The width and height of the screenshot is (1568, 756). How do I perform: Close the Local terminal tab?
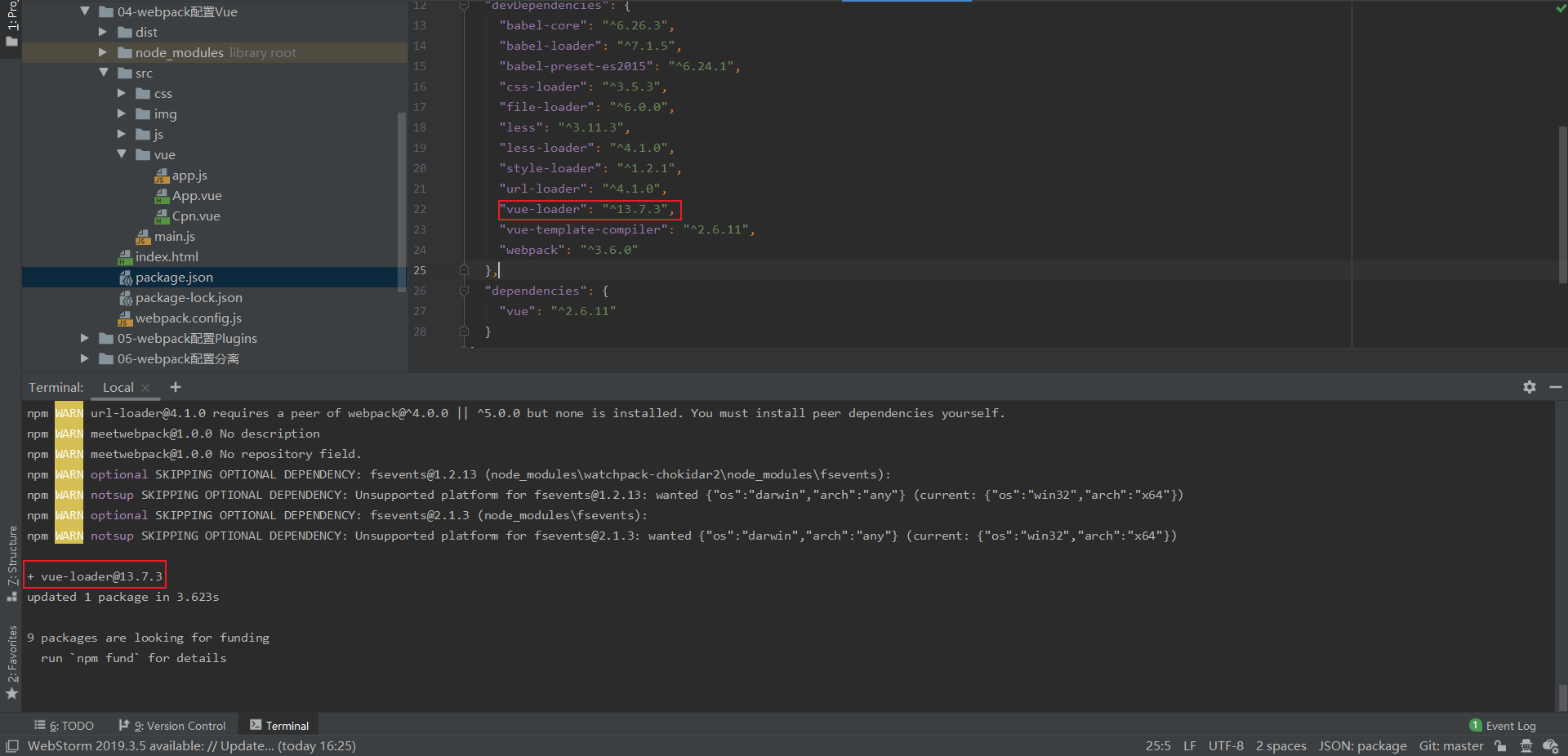click(x=145, y=388)
